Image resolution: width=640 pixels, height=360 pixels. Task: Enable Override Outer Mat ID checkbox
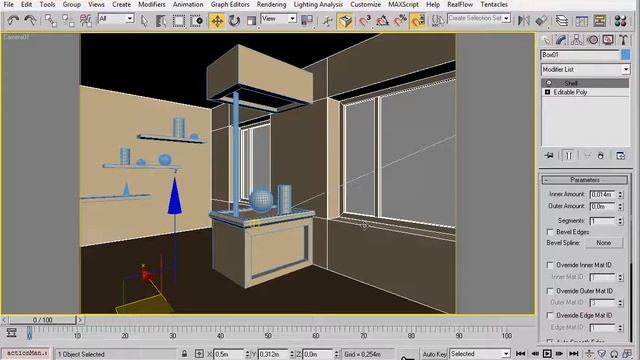(550, 291)
